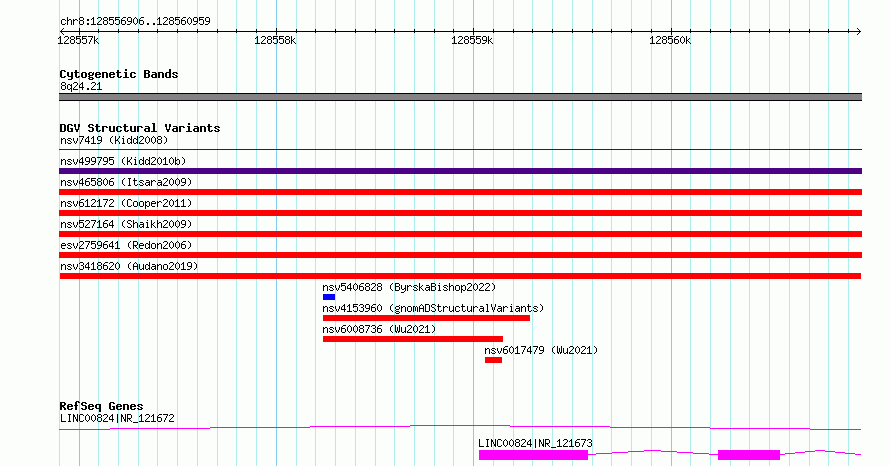The image size is (890, 466).
Task: Click the first magenta exon of NR_121673
Action: point(533,455)
